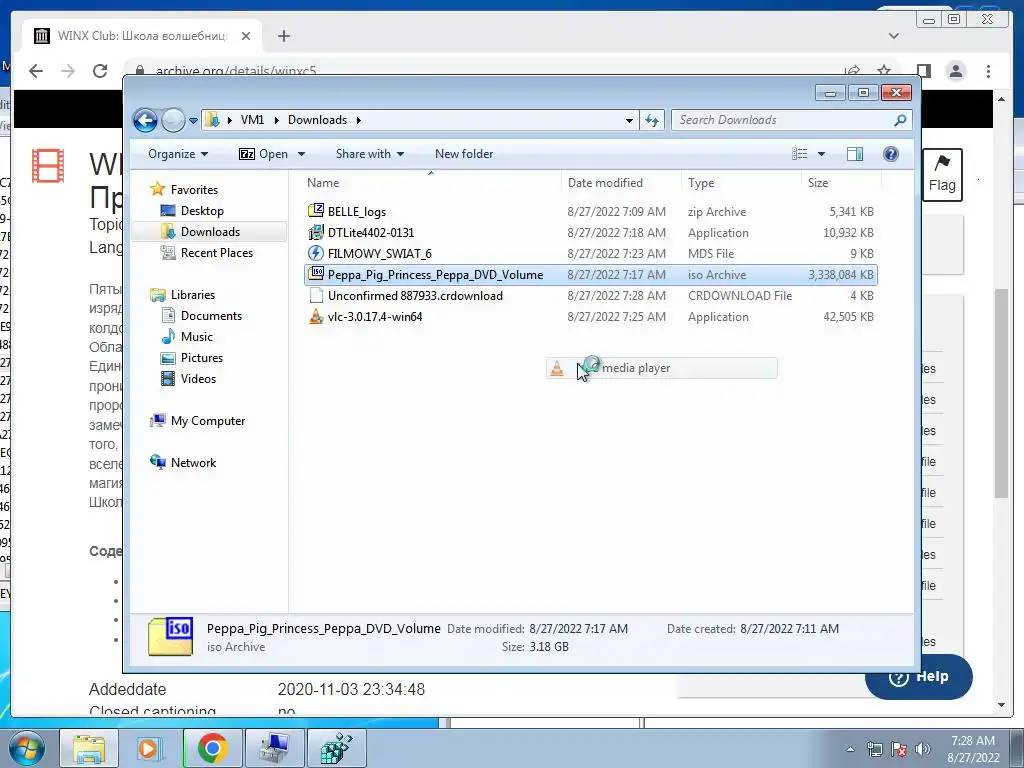
Task: Open the Windows Start menu
Action: pyautogui.click(x=27, y=748)
